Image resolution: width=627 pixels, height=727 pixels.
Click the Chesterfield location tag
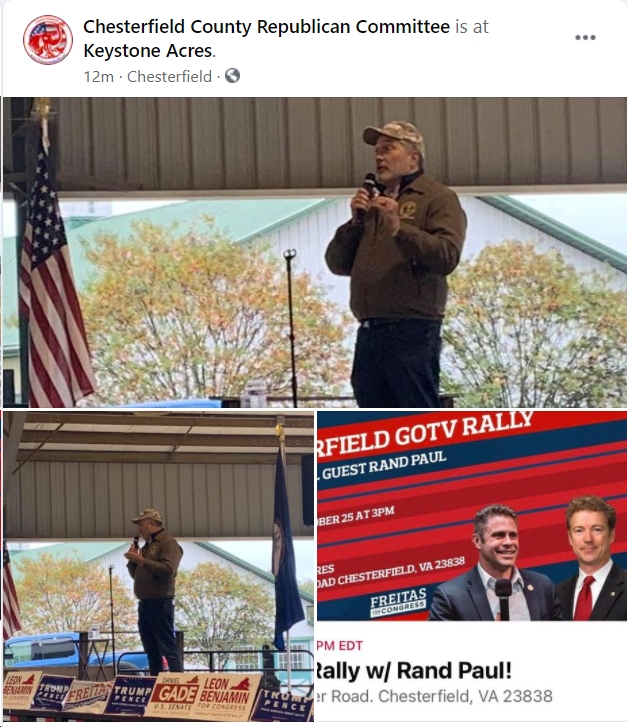tap(169, 77)
